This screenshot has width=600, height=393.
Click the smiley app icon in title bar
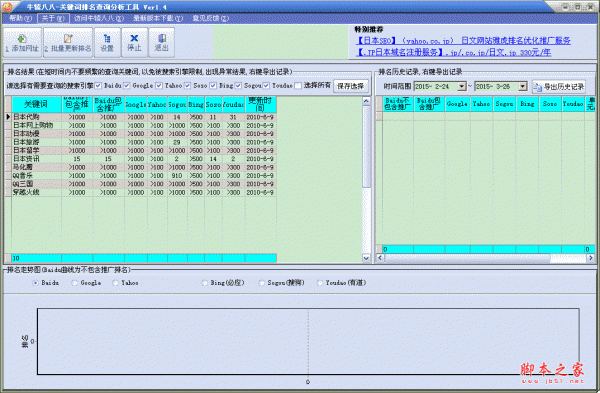click(7, 7)
